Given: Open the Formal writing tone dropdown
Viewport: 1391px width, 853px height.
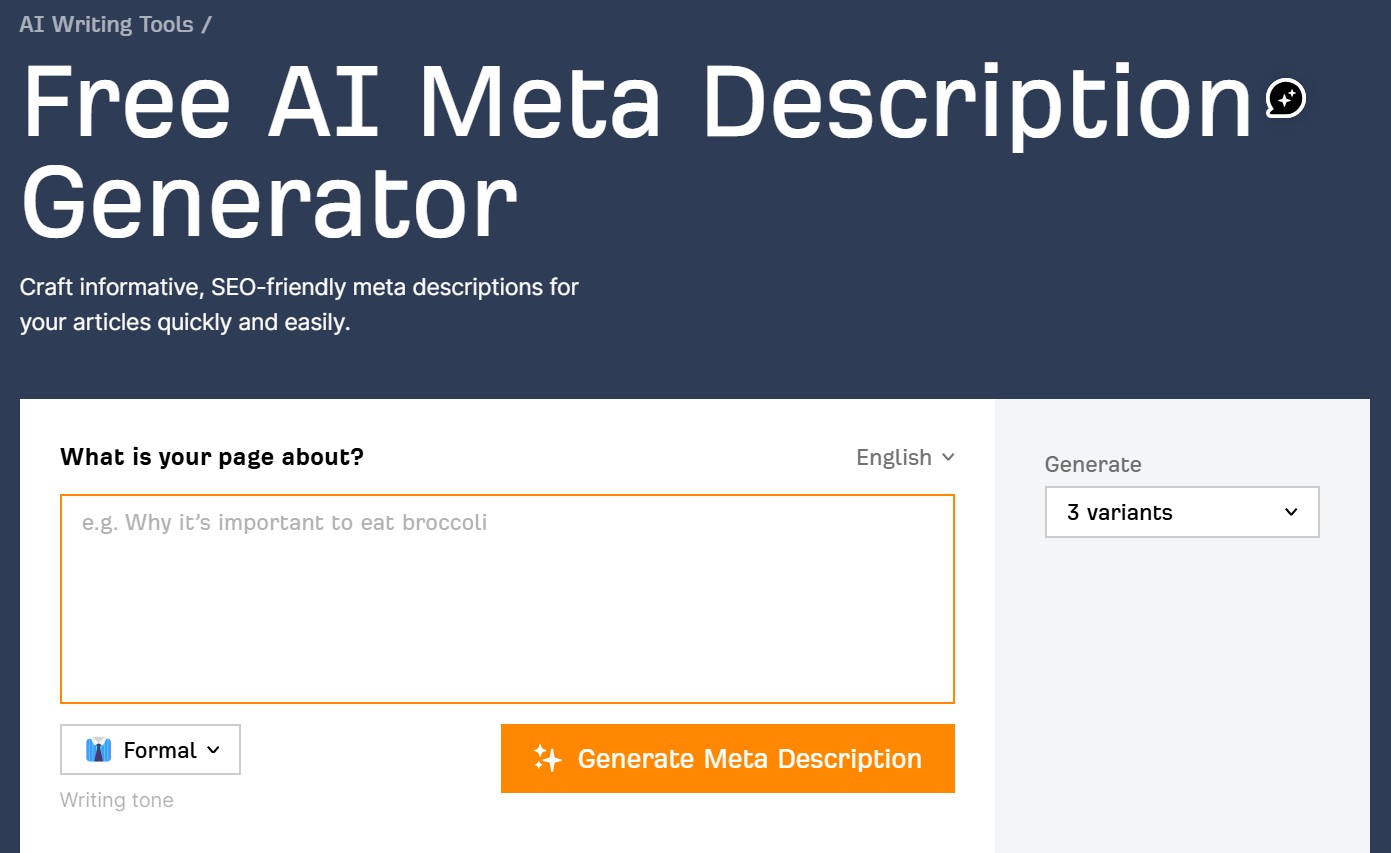Looking at the screenshot, I should 150,749.
